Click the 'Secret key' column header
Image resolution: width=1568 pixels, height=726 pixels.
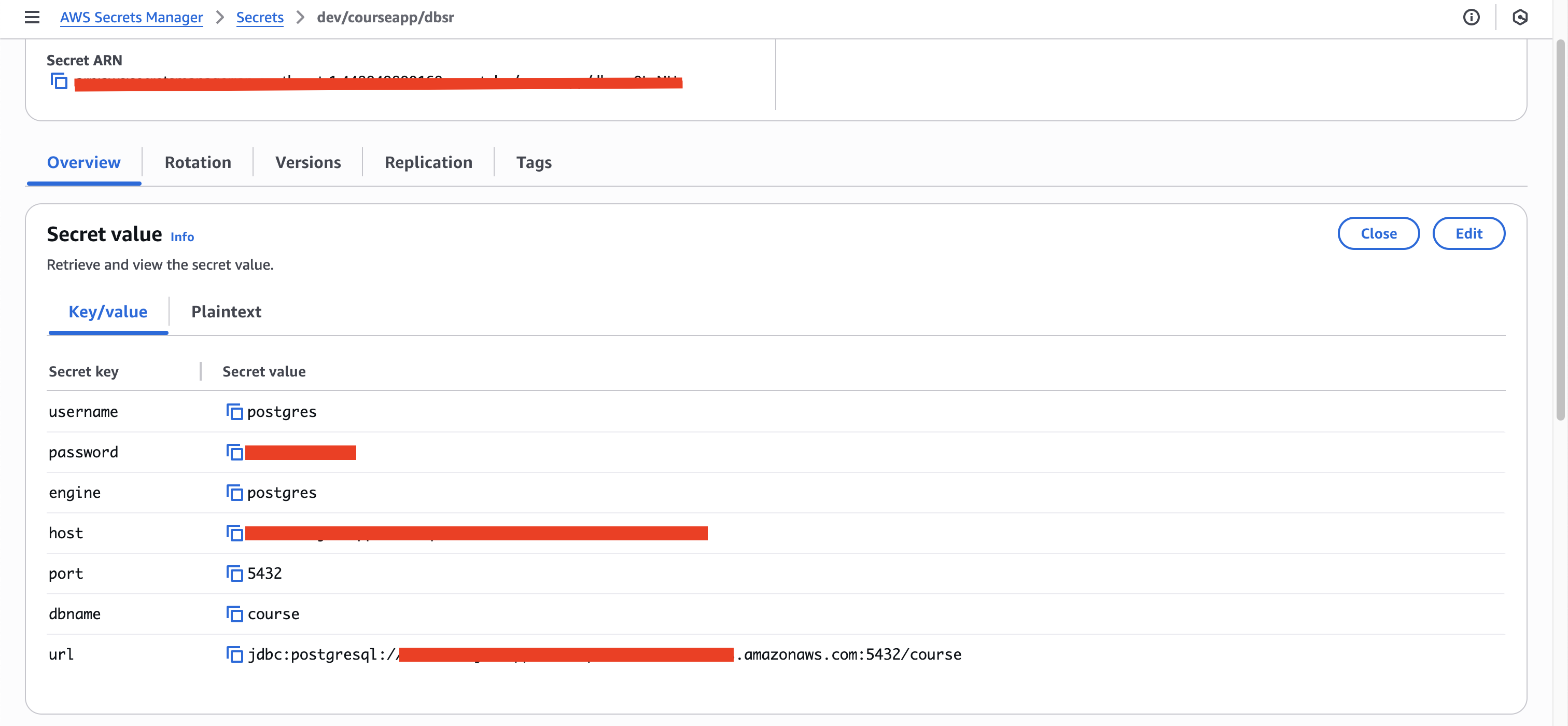[x=83, y=371]
